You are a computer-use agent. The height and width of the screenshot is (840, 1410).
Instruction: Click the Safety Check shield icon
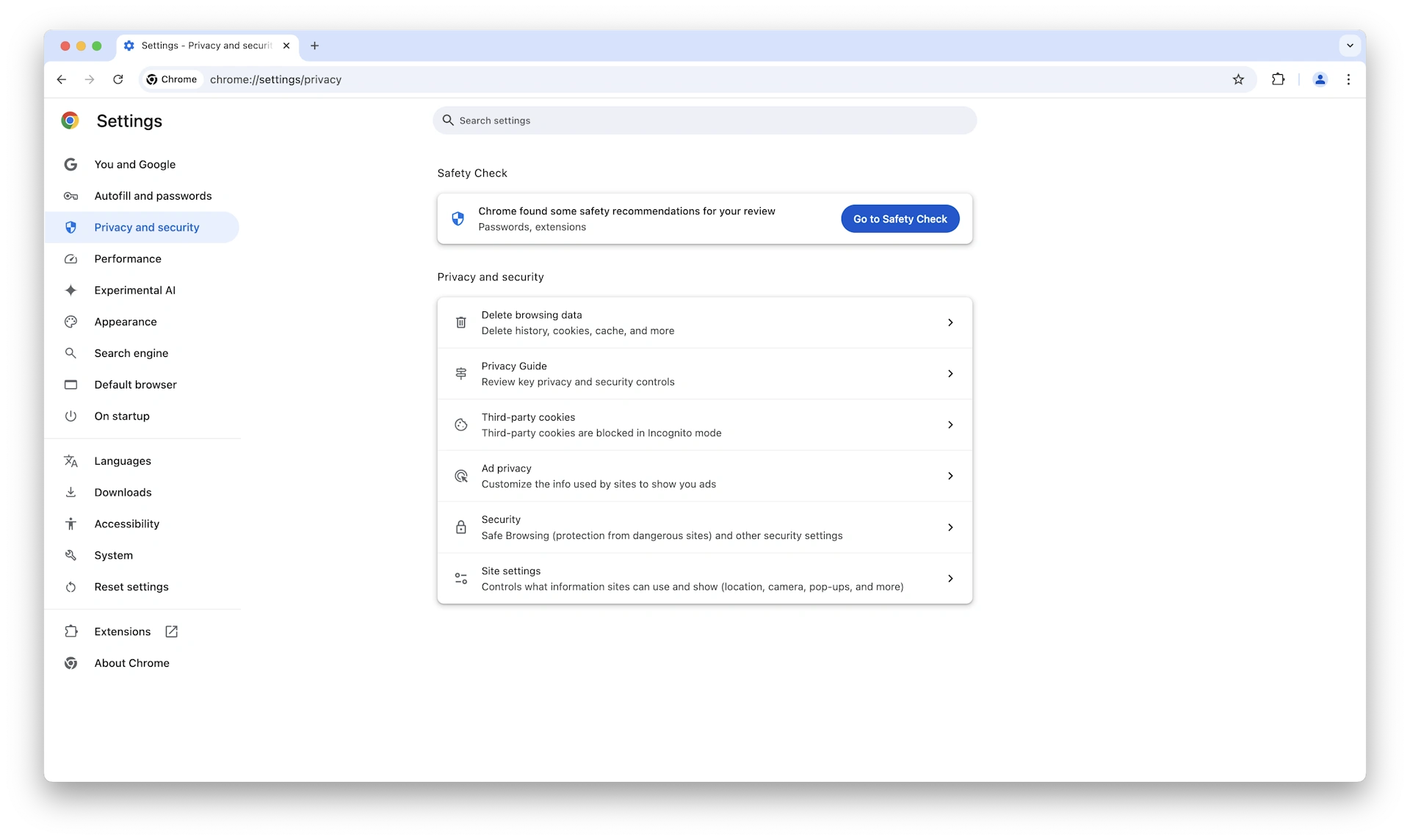458,218
